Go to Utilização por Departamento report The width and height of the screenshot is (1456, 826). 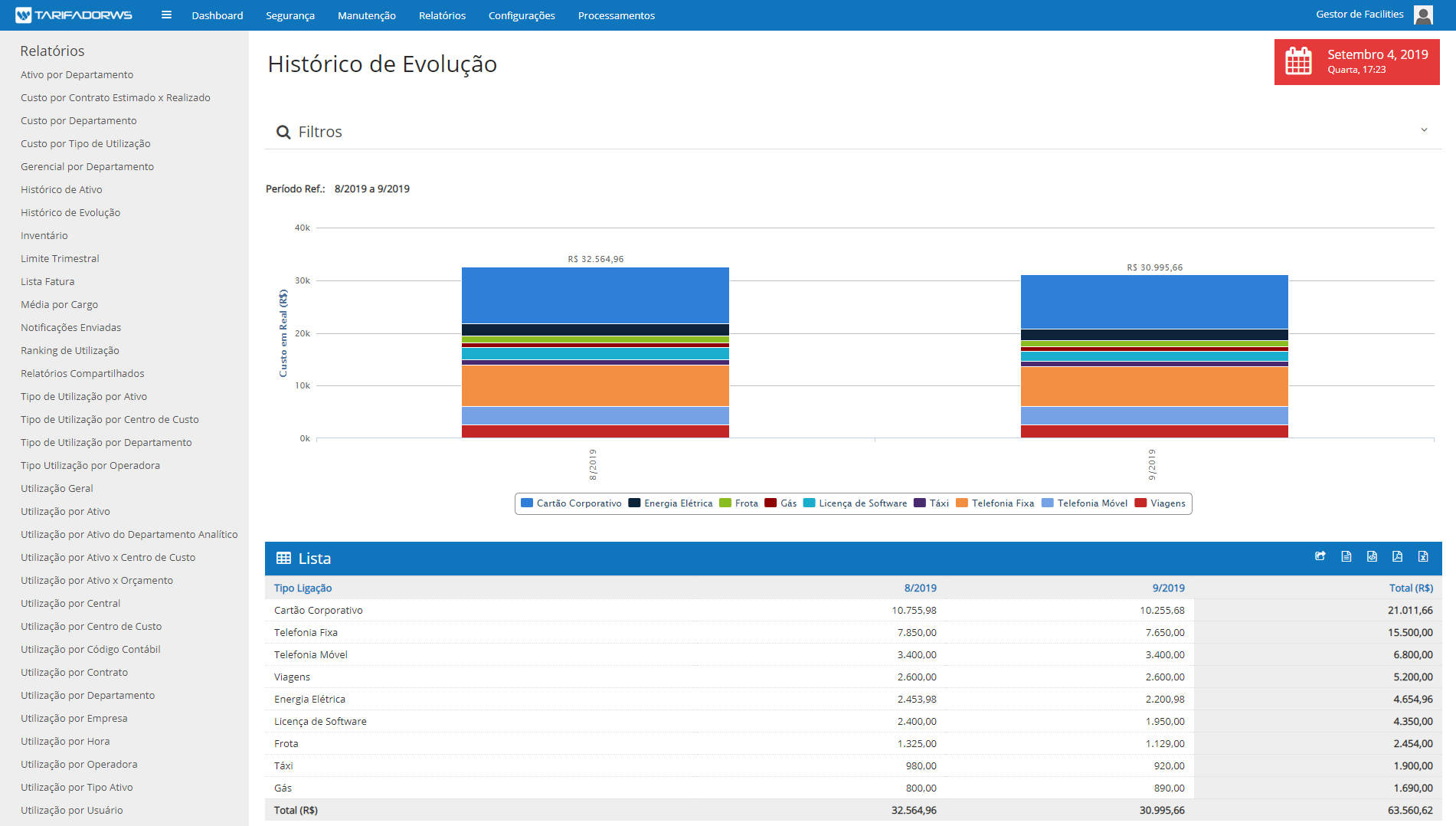(87, 695)
